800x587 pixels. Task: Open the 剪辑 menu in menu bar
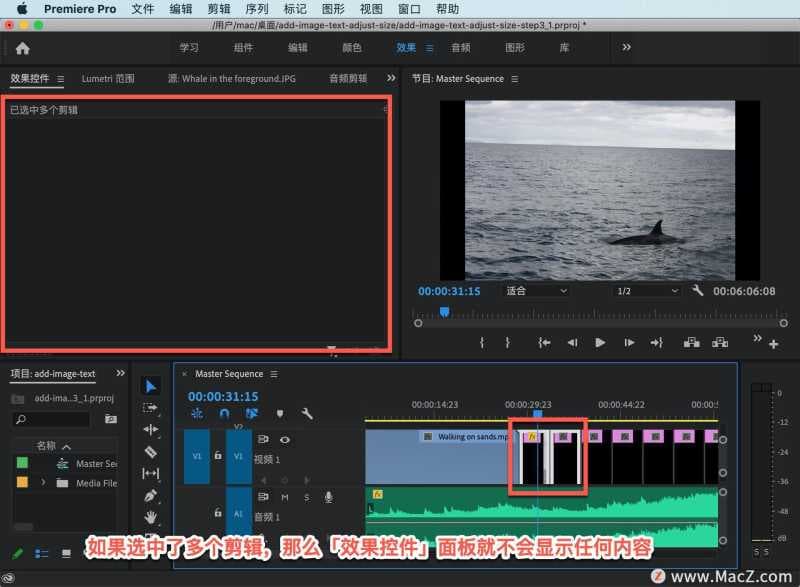pyautogui.click(x=218, y=8)
